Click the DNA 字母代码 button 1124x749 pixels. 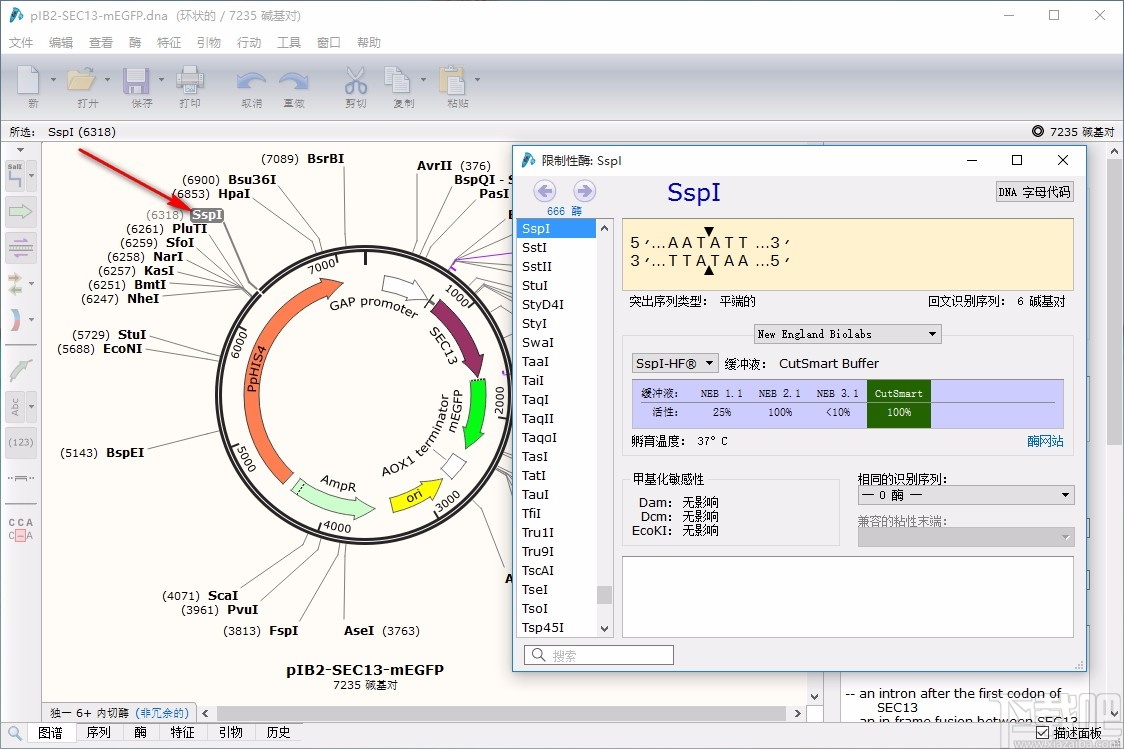coord(1034,191)
